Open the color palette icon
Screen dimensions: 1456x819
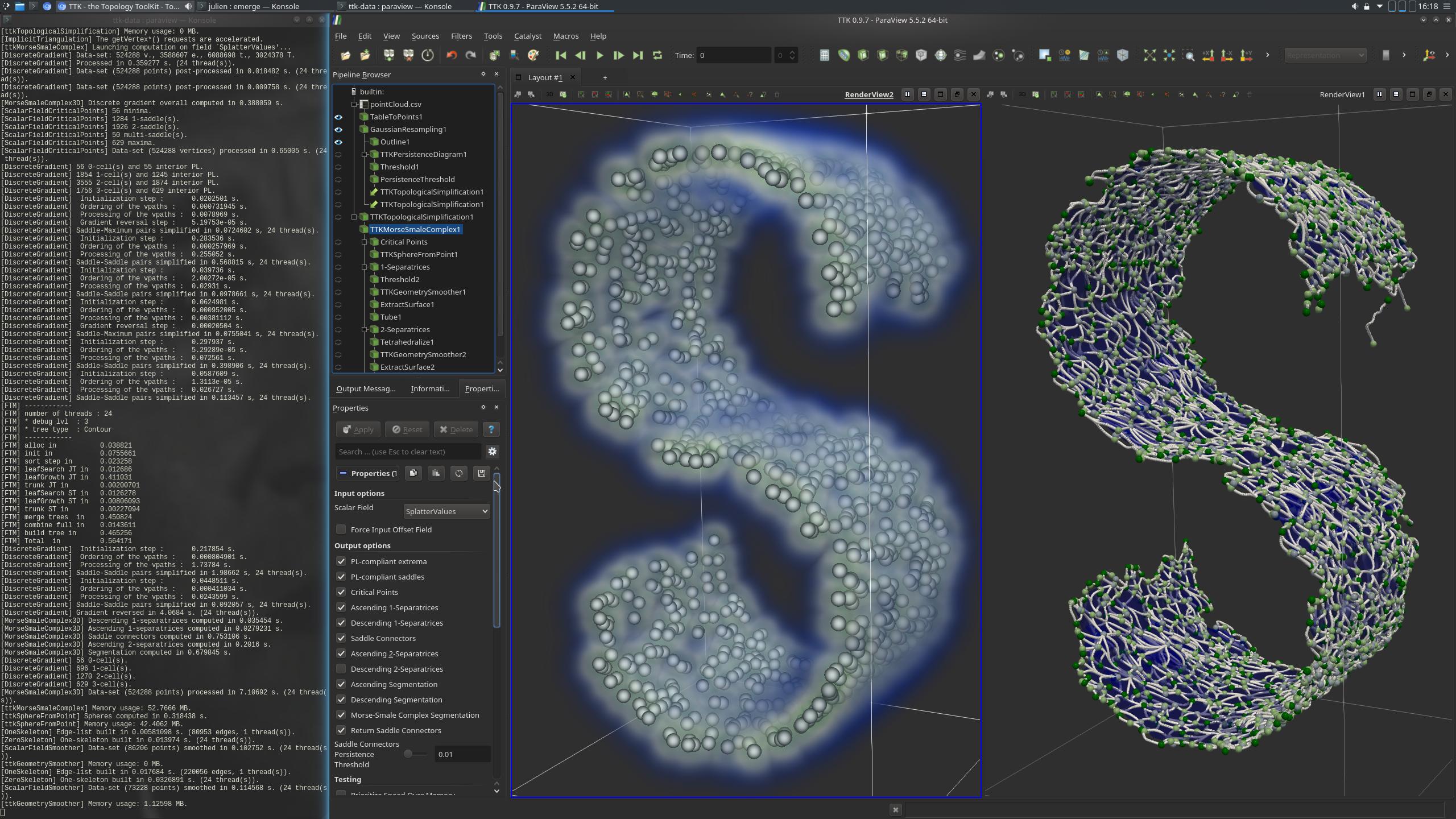click(533, 55)
